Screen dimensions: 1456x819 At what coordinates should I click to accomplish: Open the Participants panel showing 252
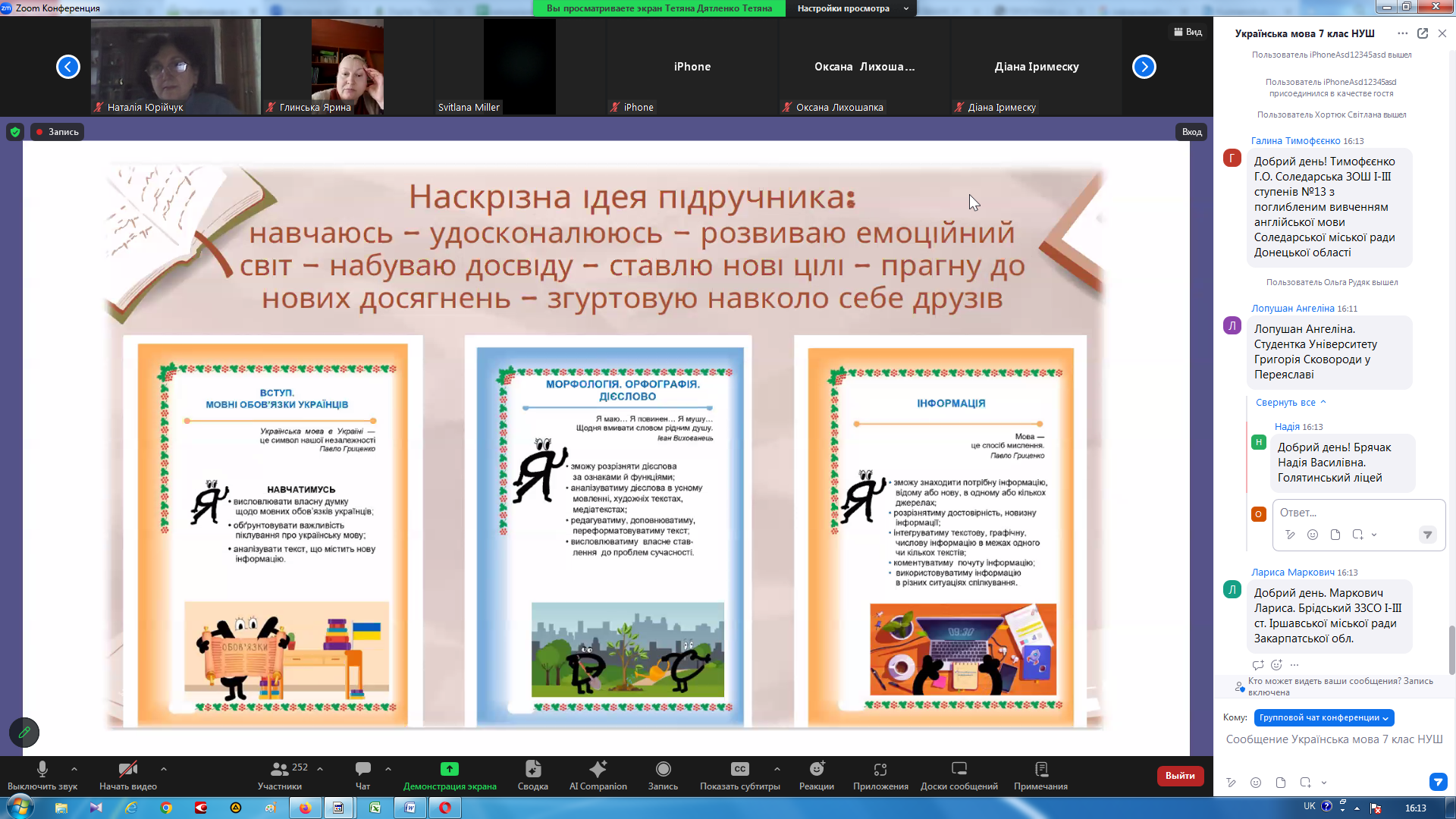(x=289, y=775)
